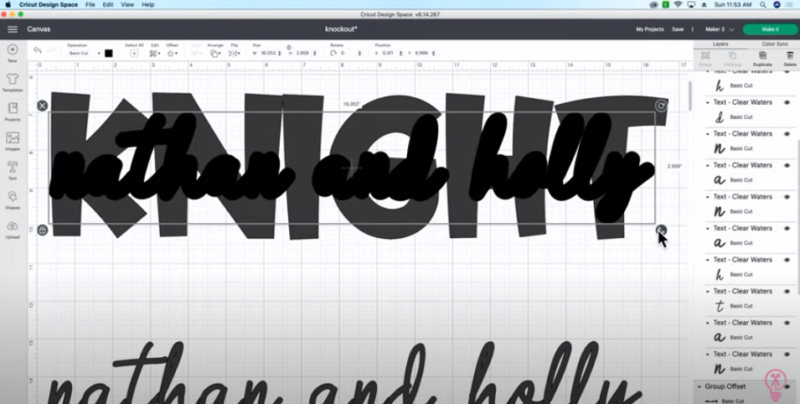Screen dimensions: 800x404
Task: Hide the 'a' layer directly above 'h' layer
Action: (x=787, y=229)
